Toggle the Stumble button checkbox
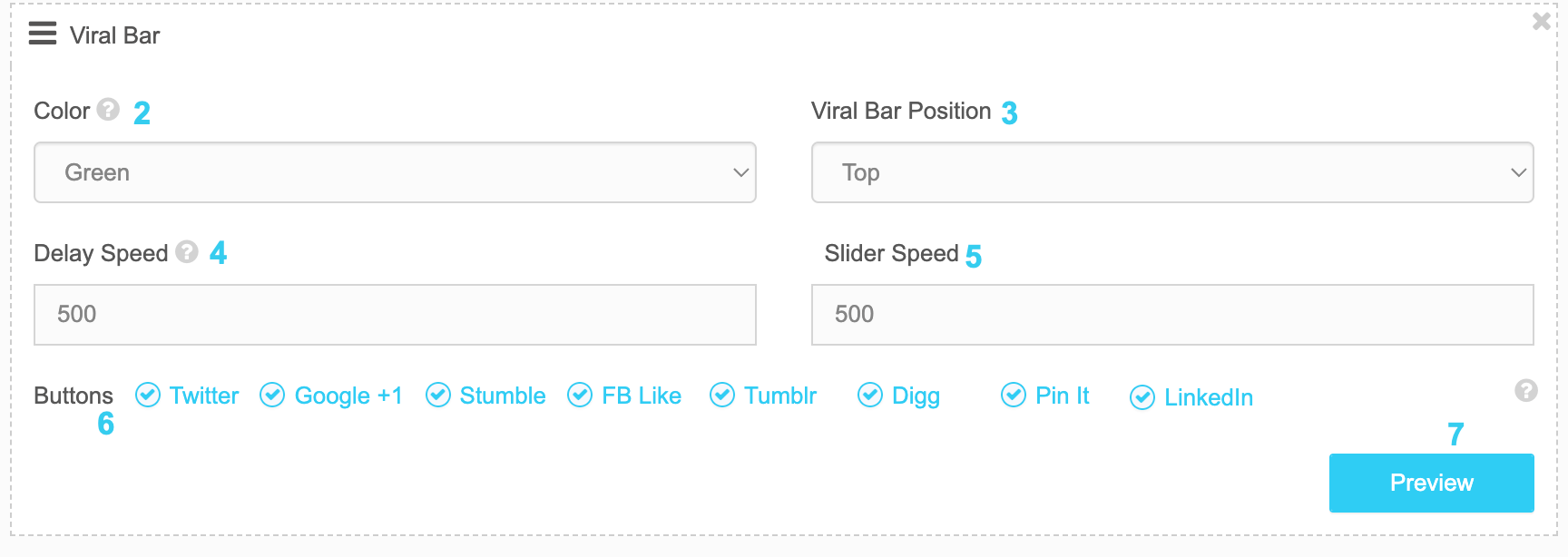1568x557 pixels. click(438, 395)
